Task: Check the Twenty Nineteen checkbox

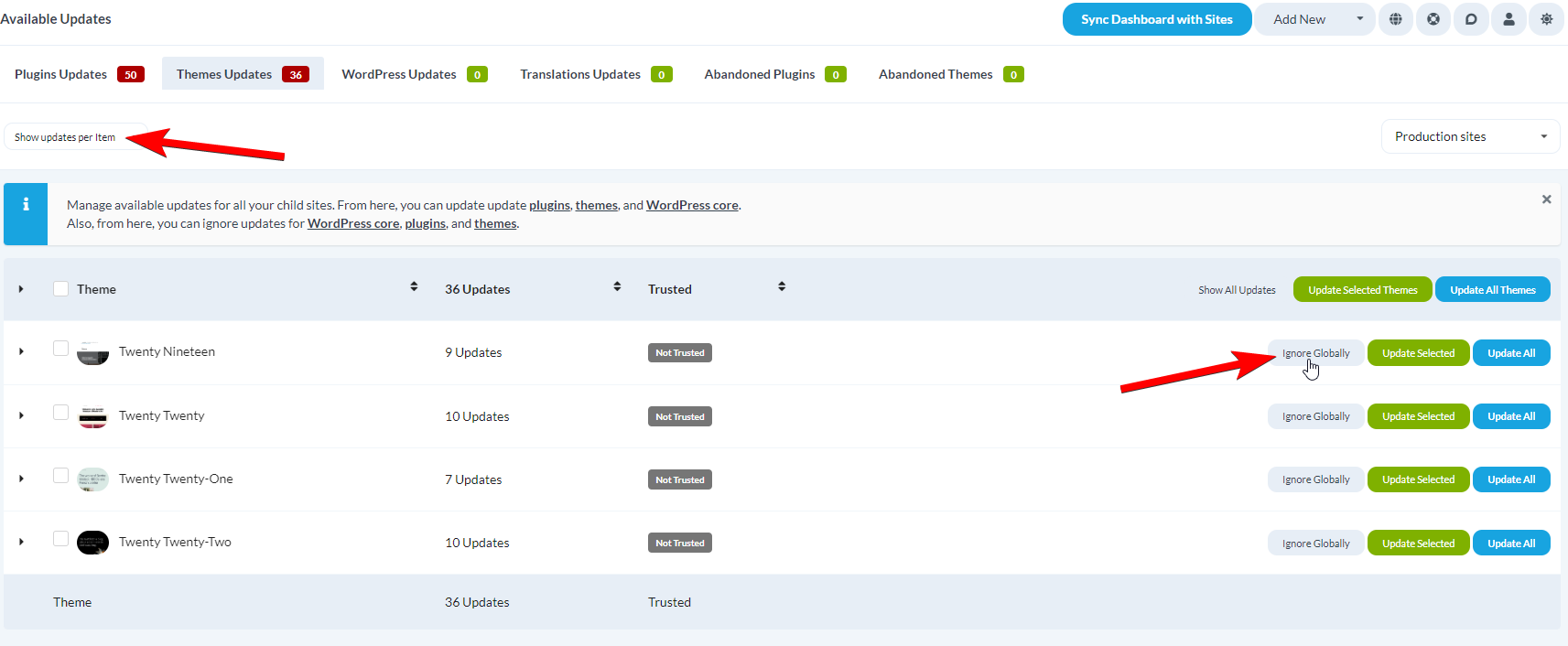Action: [x=60, y=349]
